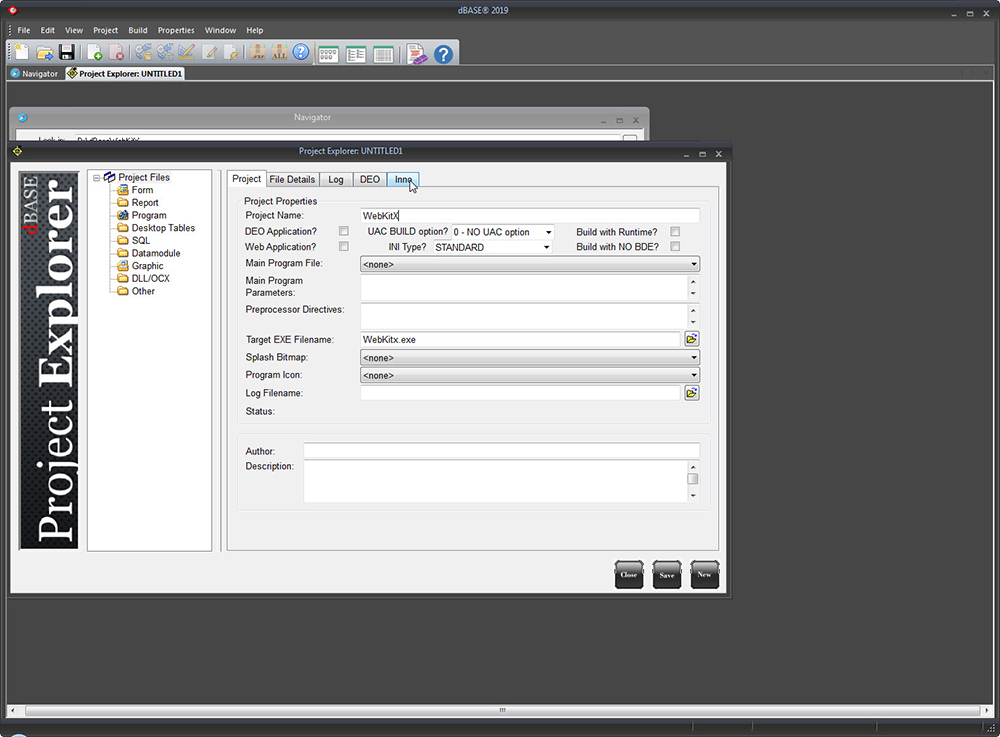Click the Description text area
This screenshot has width=1000, height=737.
496,481
